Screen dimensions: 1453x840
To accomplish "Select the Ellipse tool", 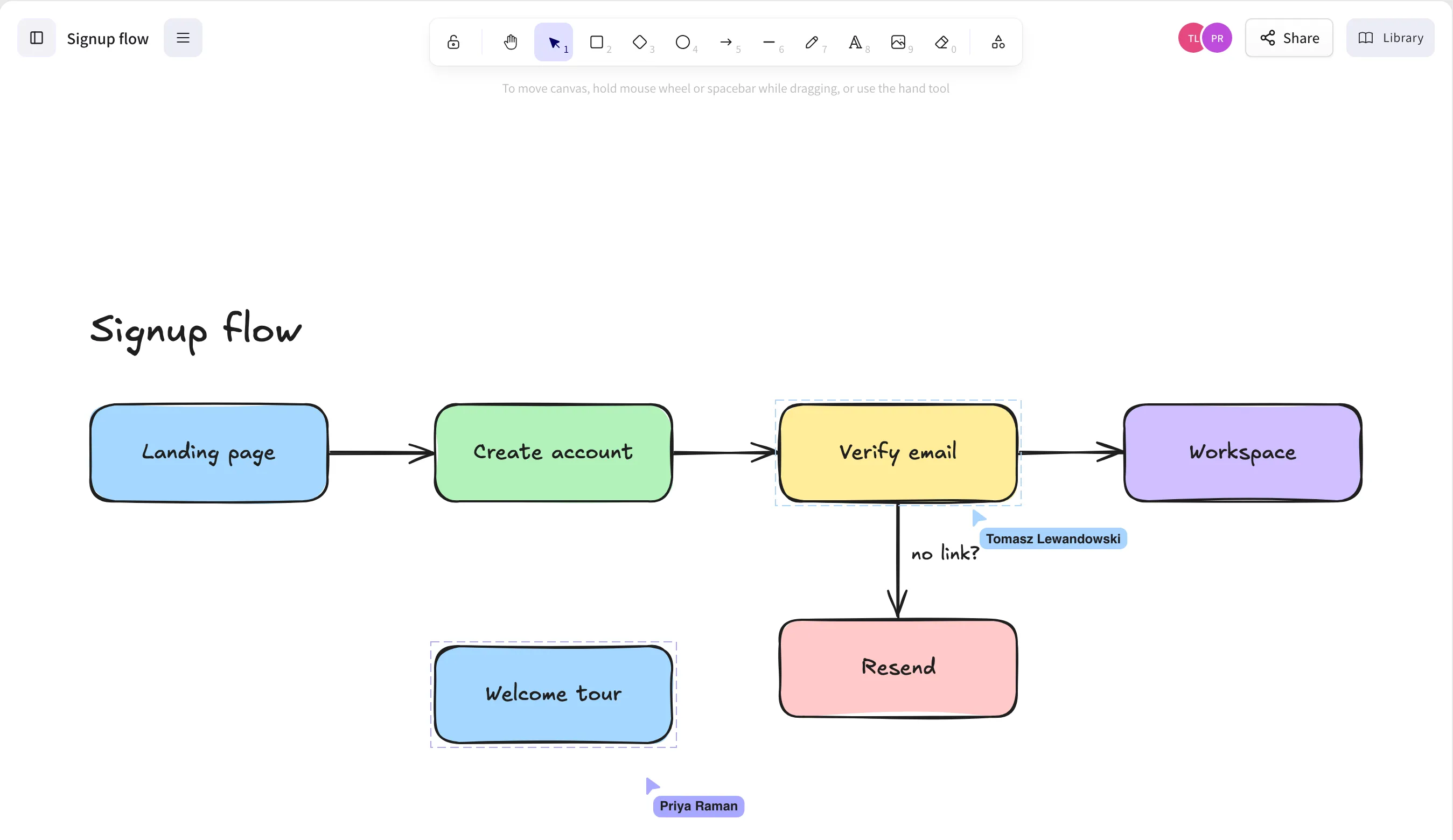I will (x=683, y=42).
